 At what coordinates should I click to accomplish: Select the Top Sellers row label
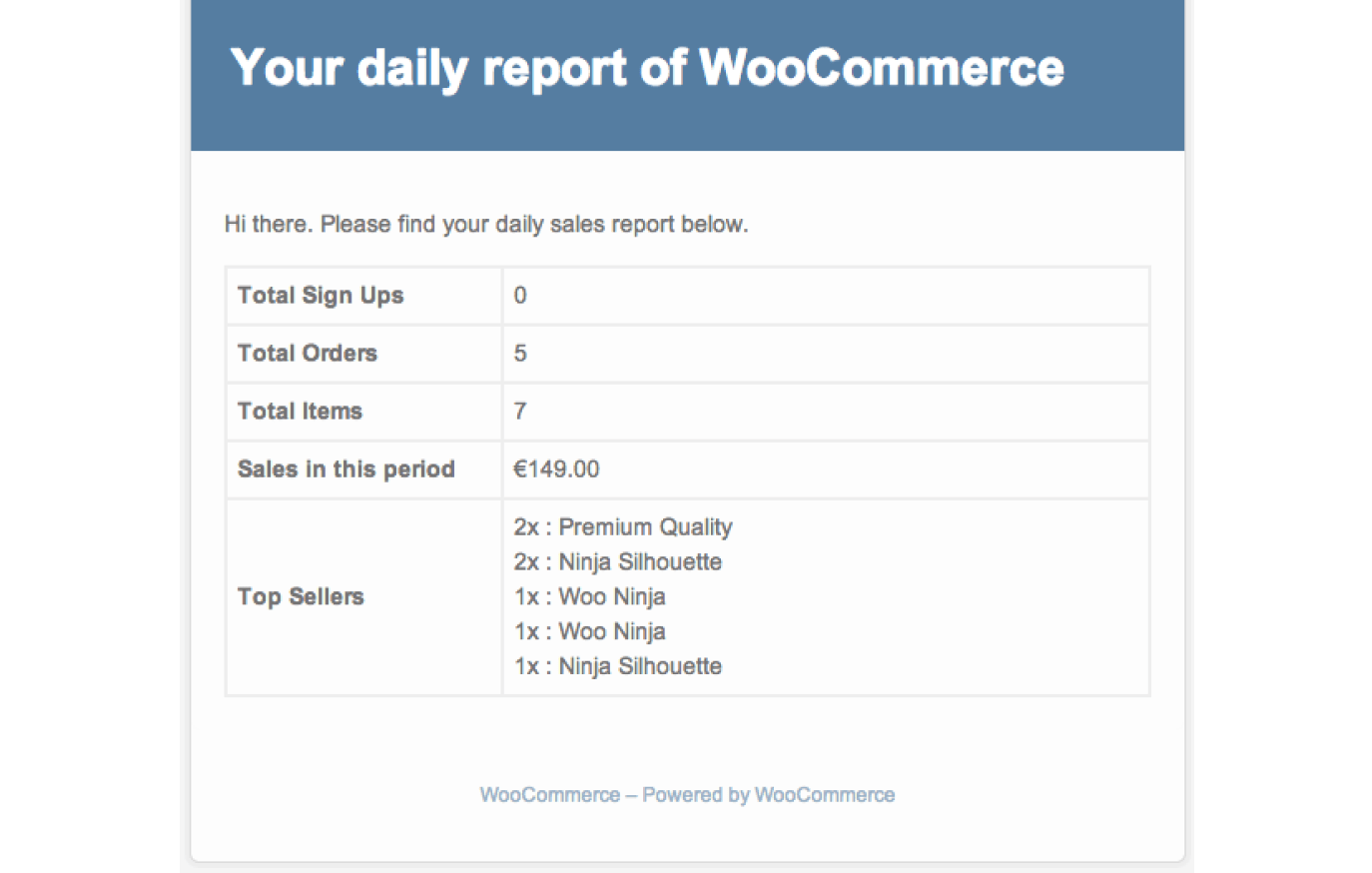pos(301,597)
